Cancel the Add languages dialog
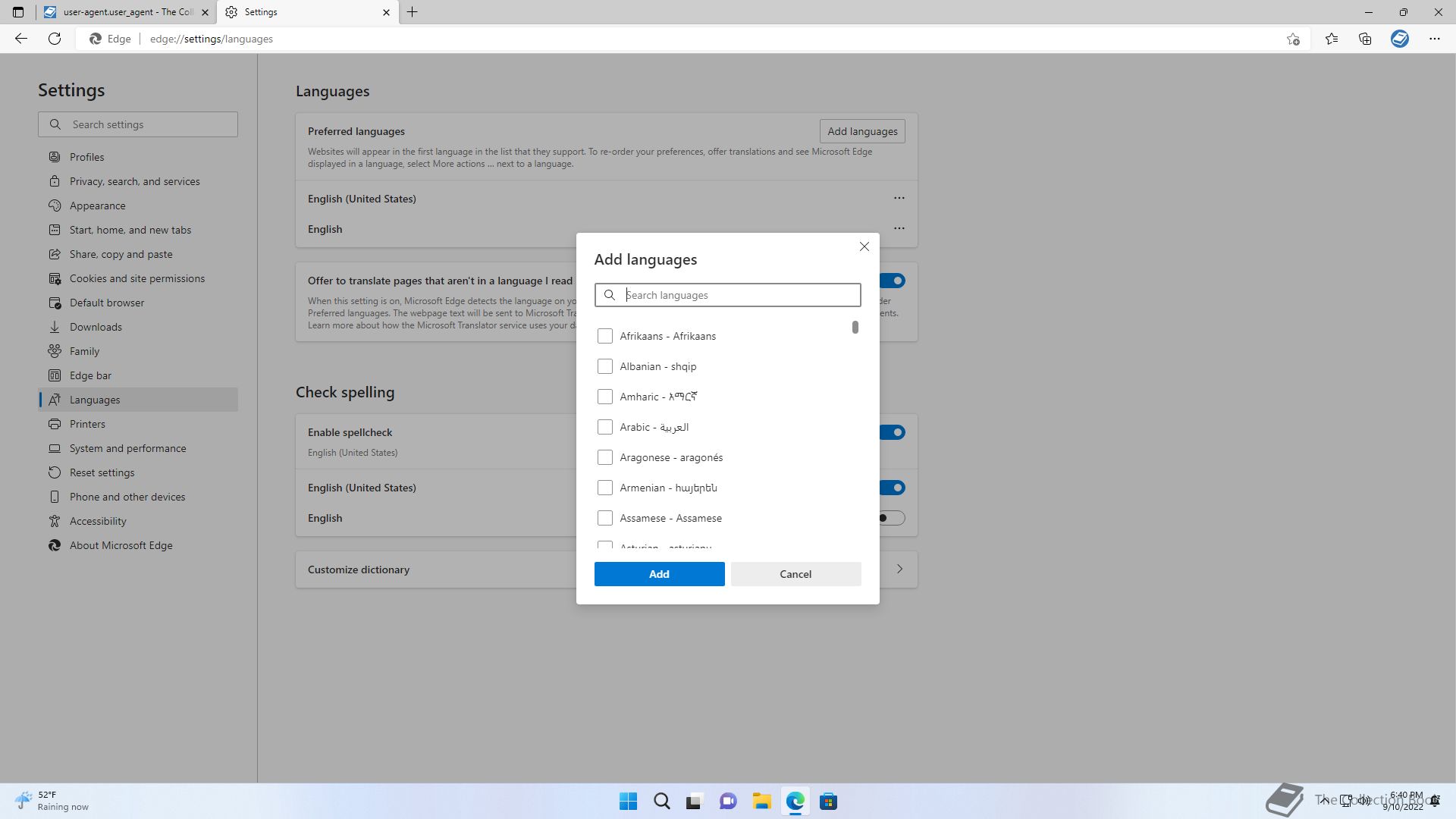 coord(795,574)
